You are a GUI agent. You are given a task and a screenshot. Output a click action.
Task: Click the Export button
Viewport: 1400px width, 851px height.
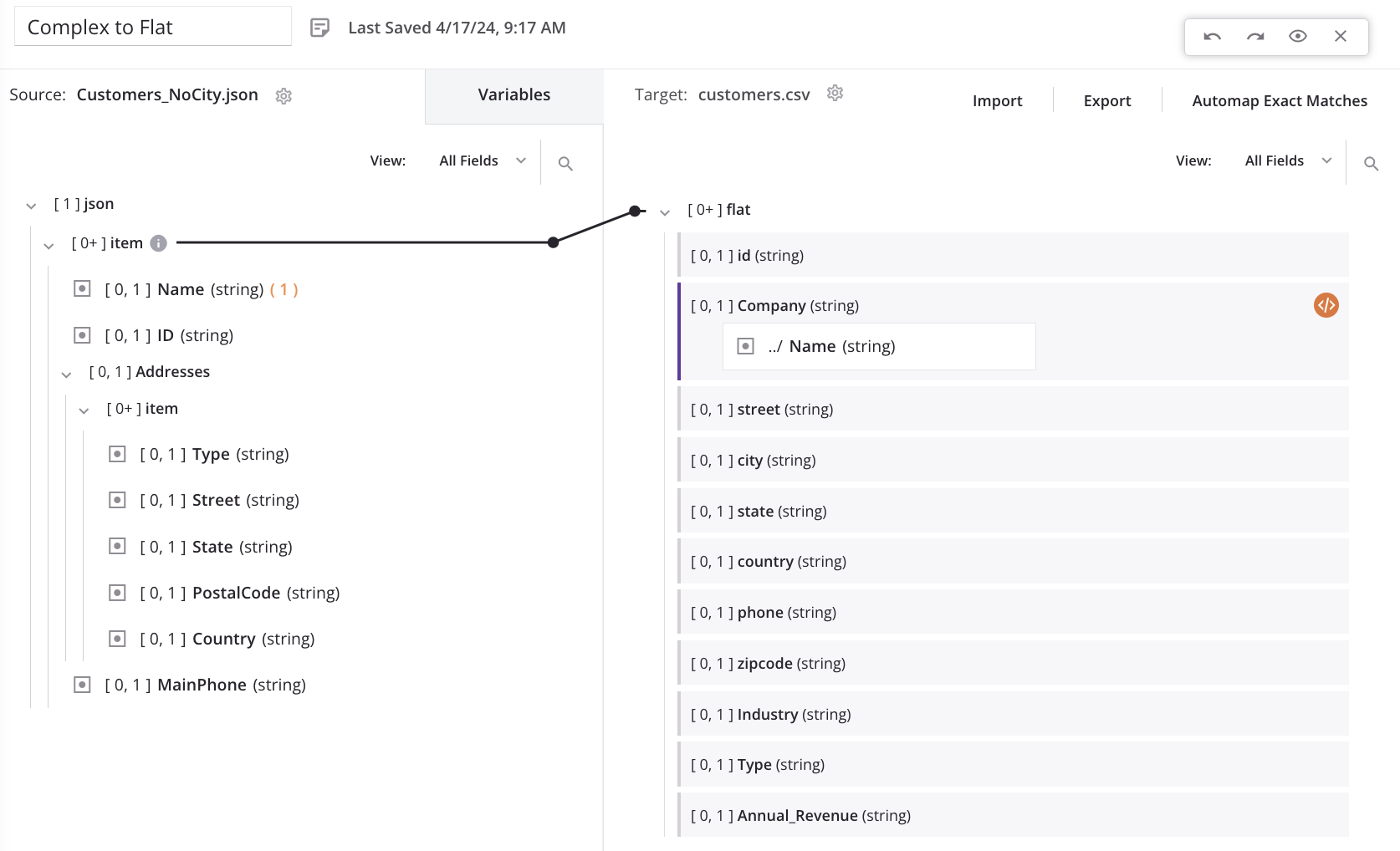[1106, 101]
